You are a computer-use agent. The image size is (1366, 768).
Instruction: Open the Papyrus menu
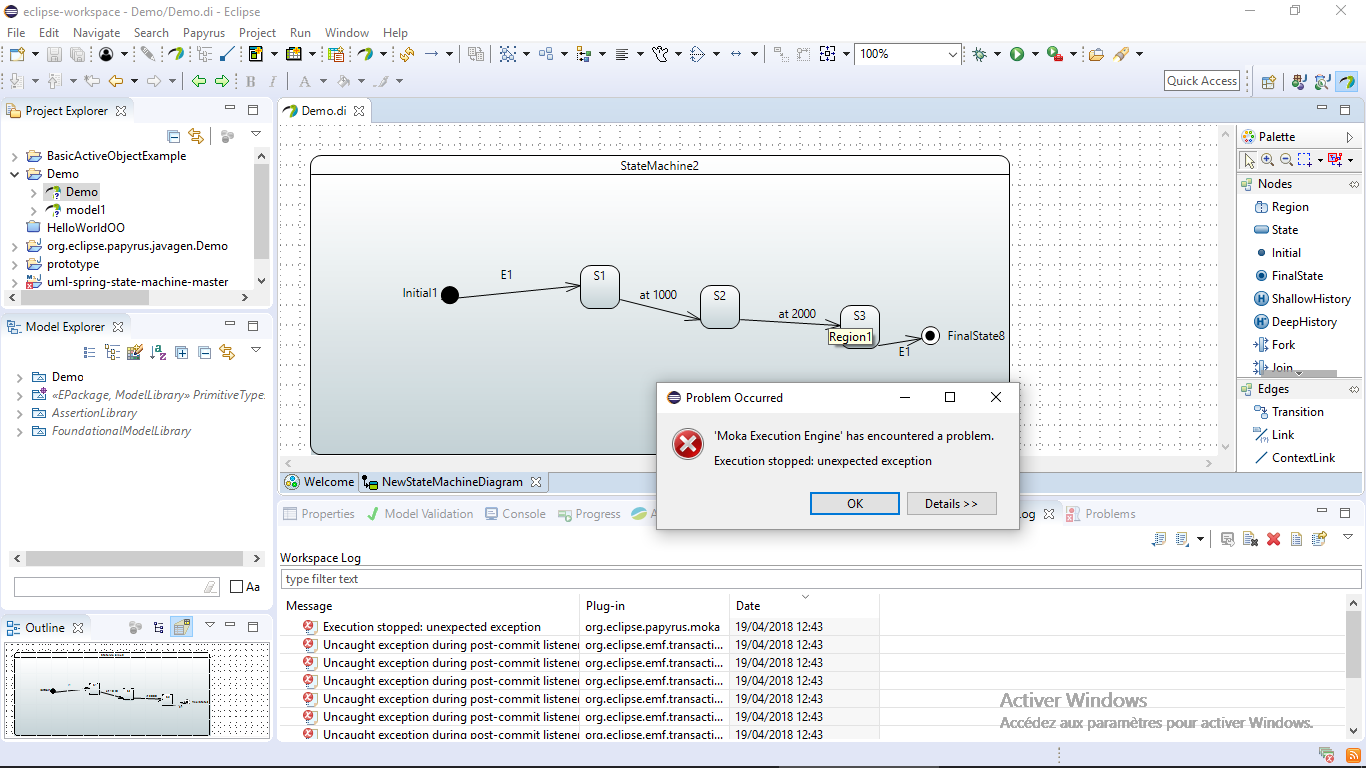[x=204, y=33]
